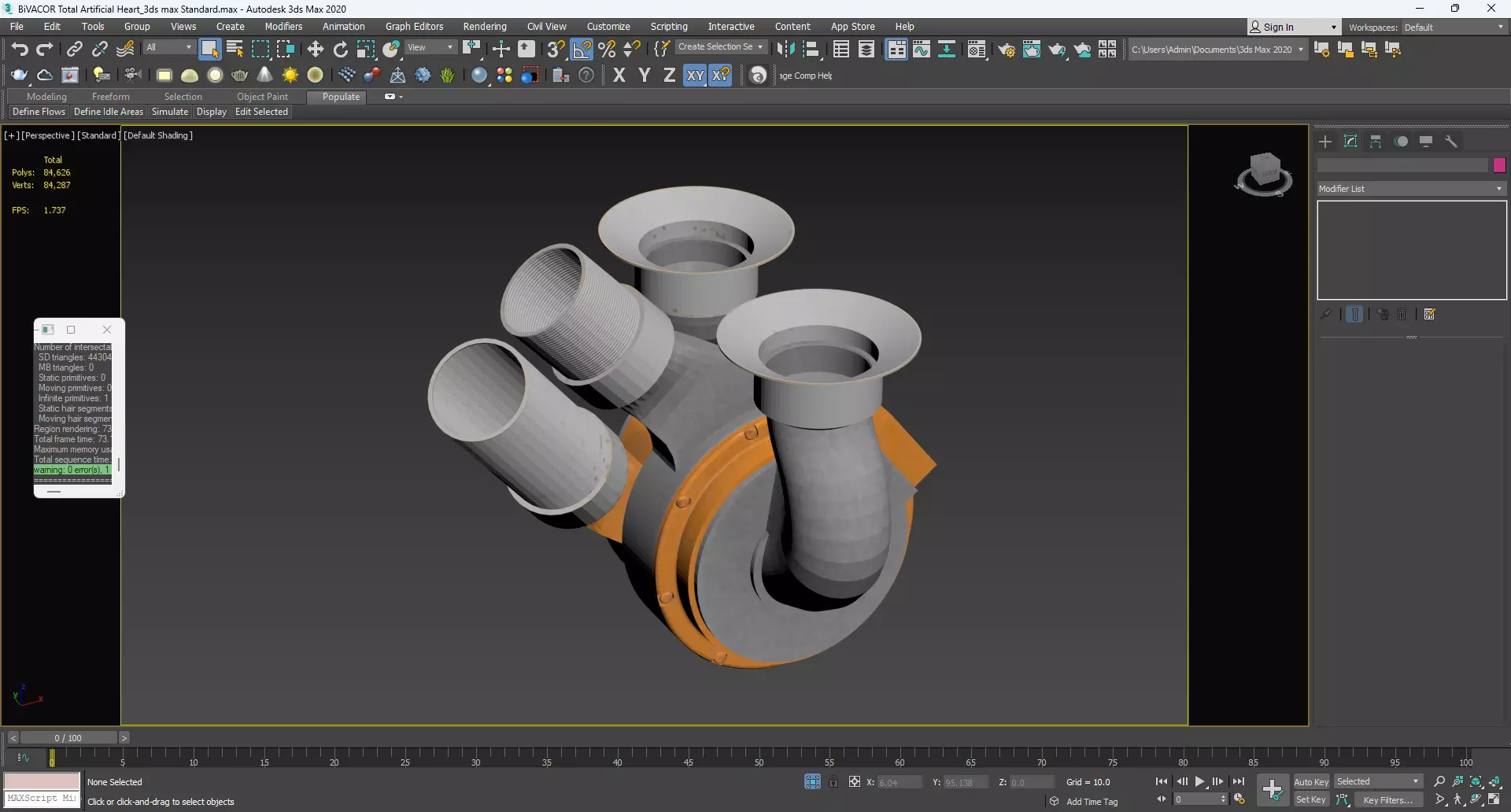
Task: Toggle Window/Crossing selection mode
Action: [285, 49]
